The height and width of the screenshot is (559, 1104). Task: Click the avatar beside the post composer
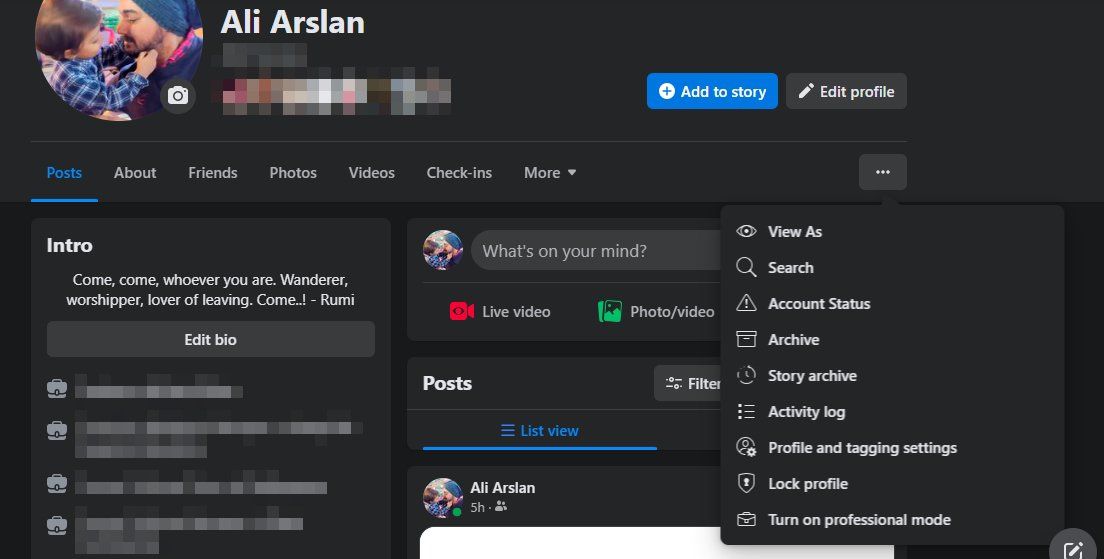(443, 251)
